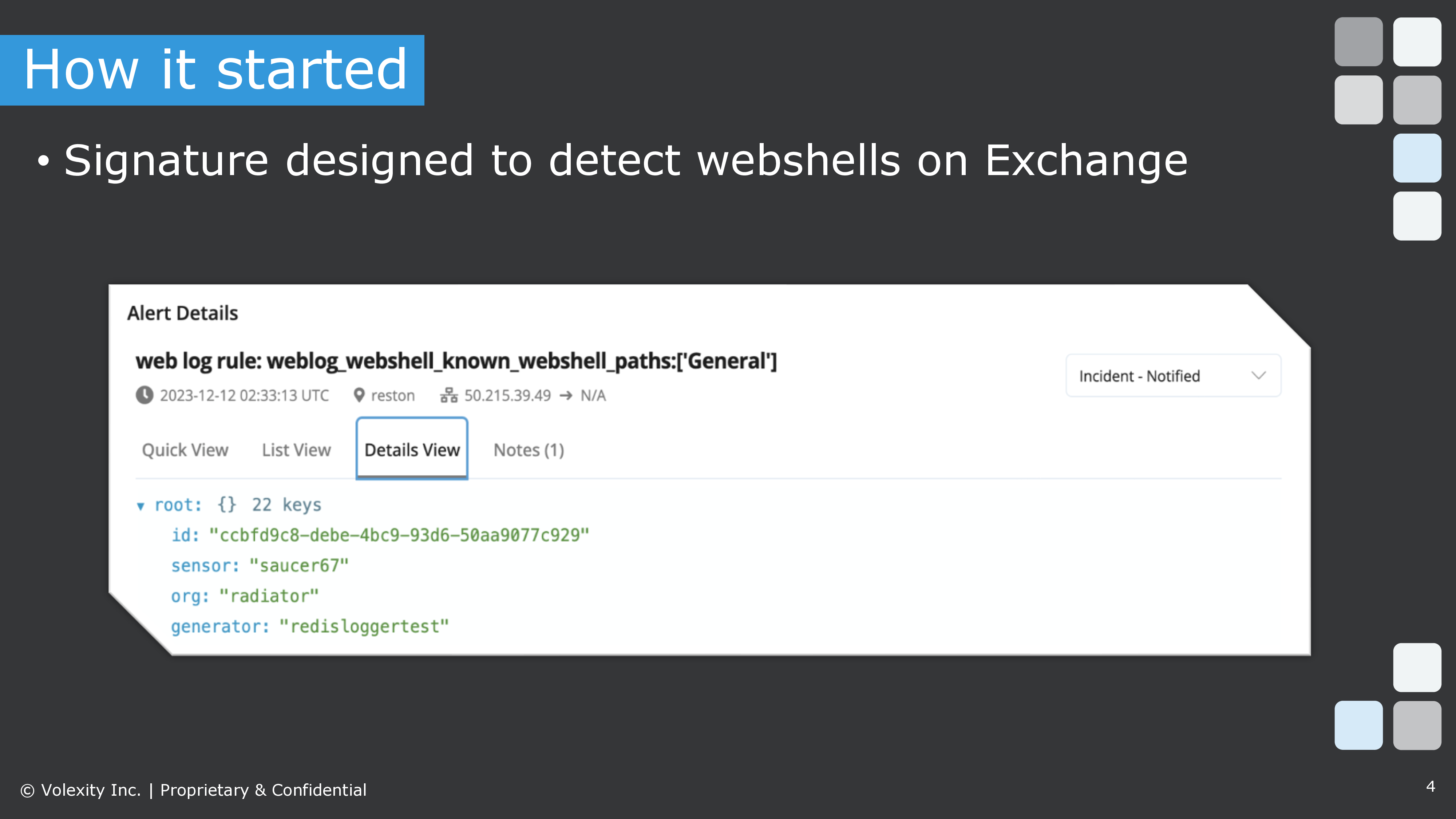1456x819 pixels.
Task: Switch to the Quick View tab
Action: click(x=185, y=450)
